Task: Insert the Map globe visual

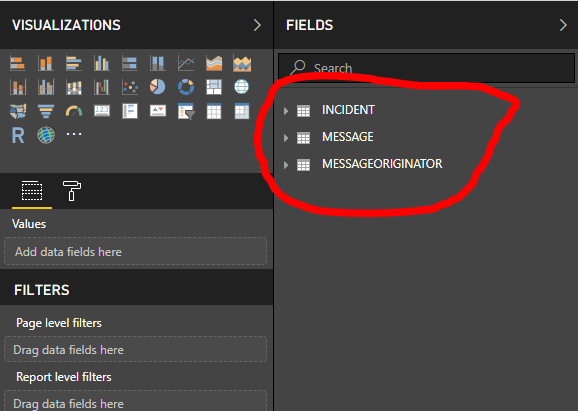Action: click(x=242, y=87)
